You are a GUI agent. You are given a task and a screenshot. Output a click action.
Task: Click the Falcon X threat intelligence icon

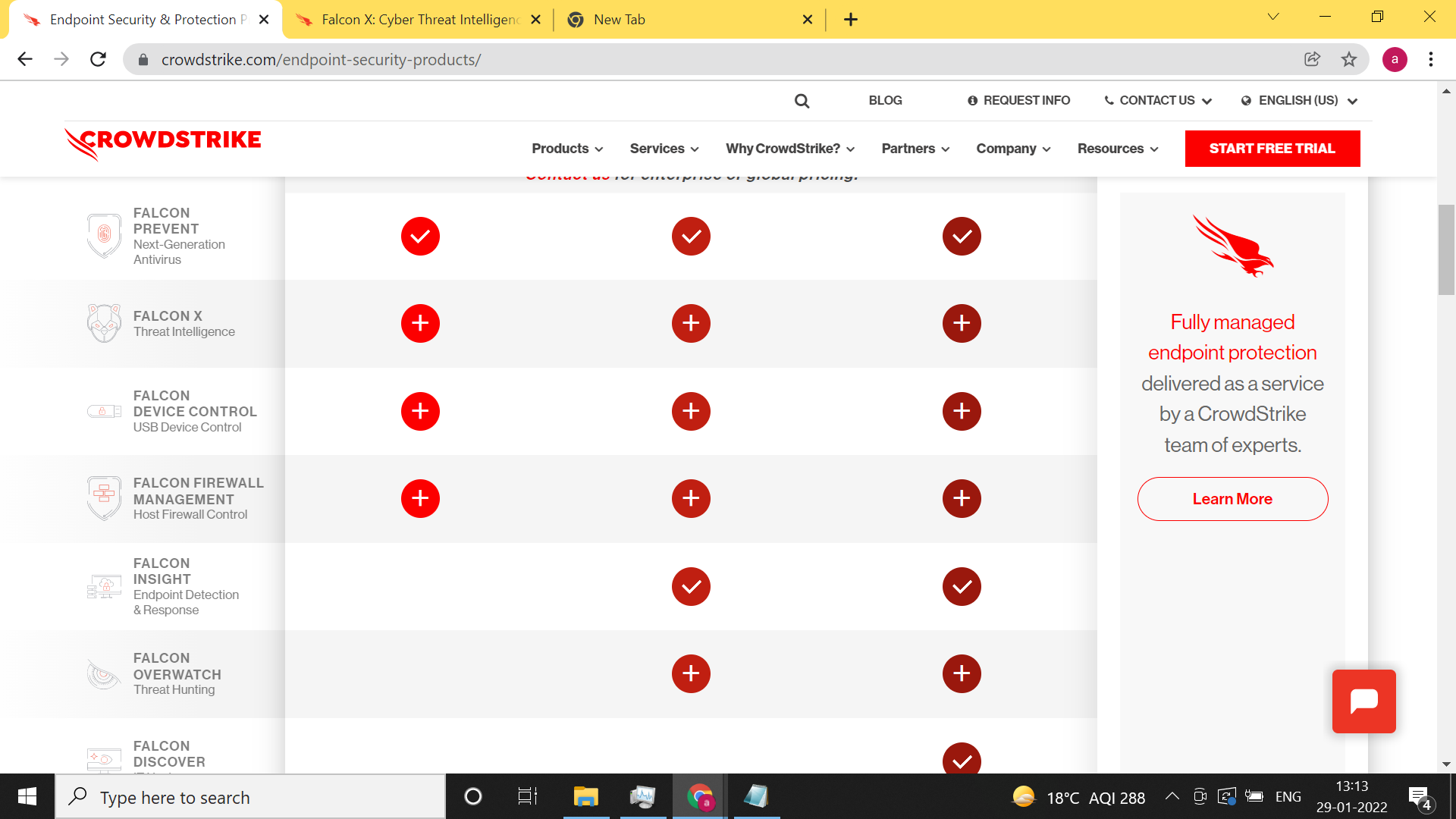click(x=104, y=324)
